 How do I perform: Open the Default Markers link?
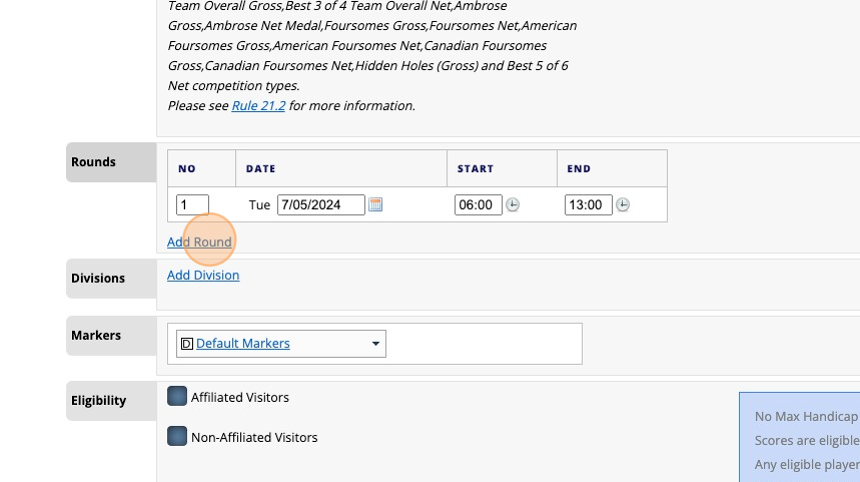[243, 344]
